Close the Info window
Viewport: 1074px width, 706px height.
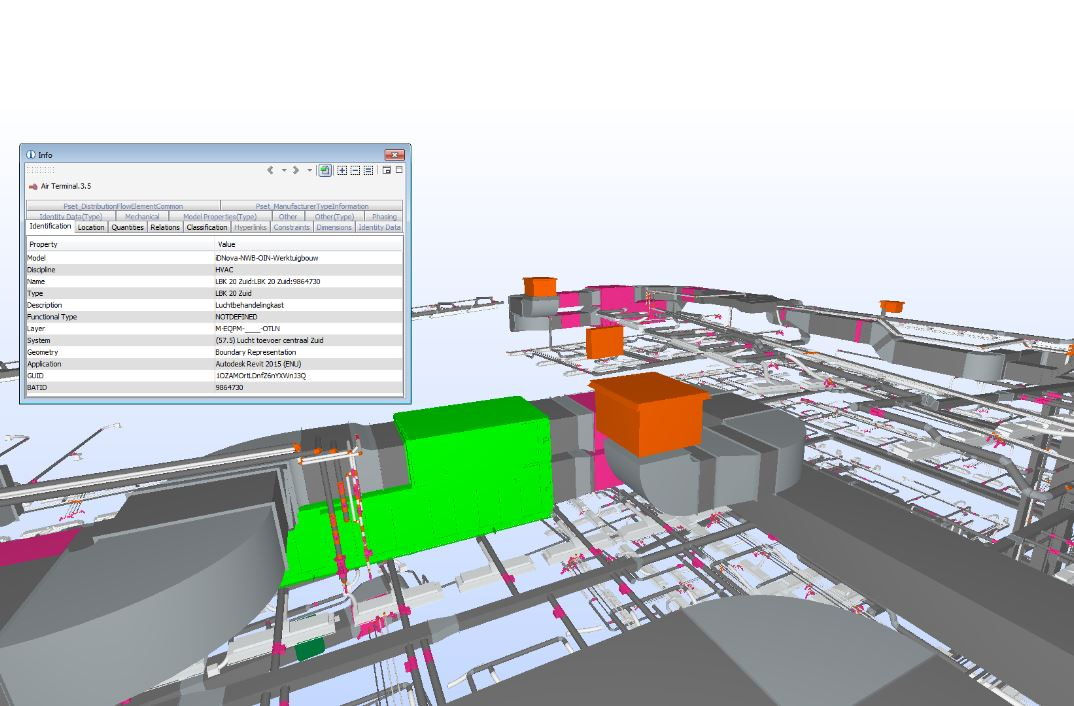pos(395,155)
